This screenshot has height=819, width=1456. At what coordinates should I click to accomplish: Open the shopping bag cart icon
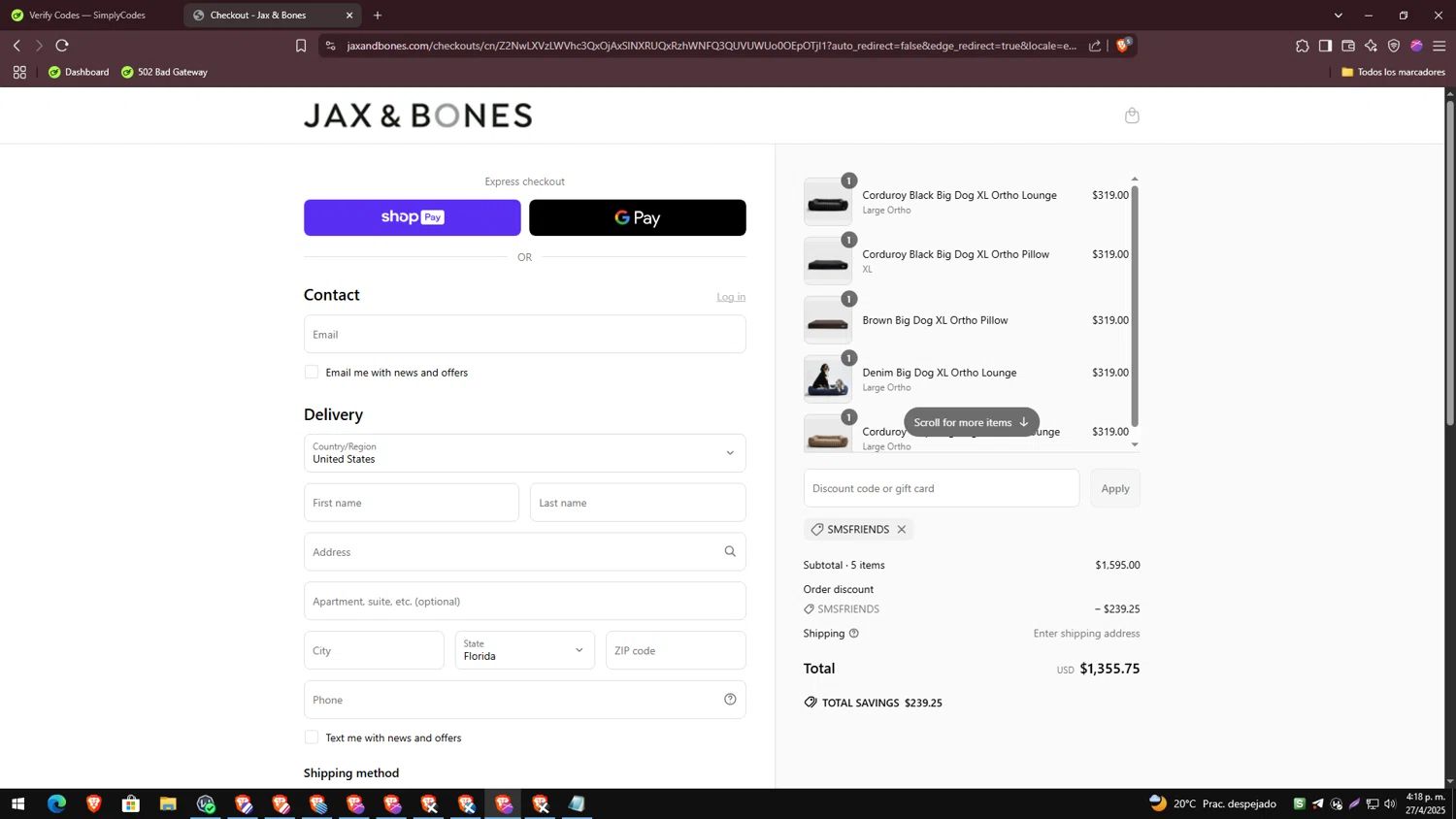(x=1132, y=115)
